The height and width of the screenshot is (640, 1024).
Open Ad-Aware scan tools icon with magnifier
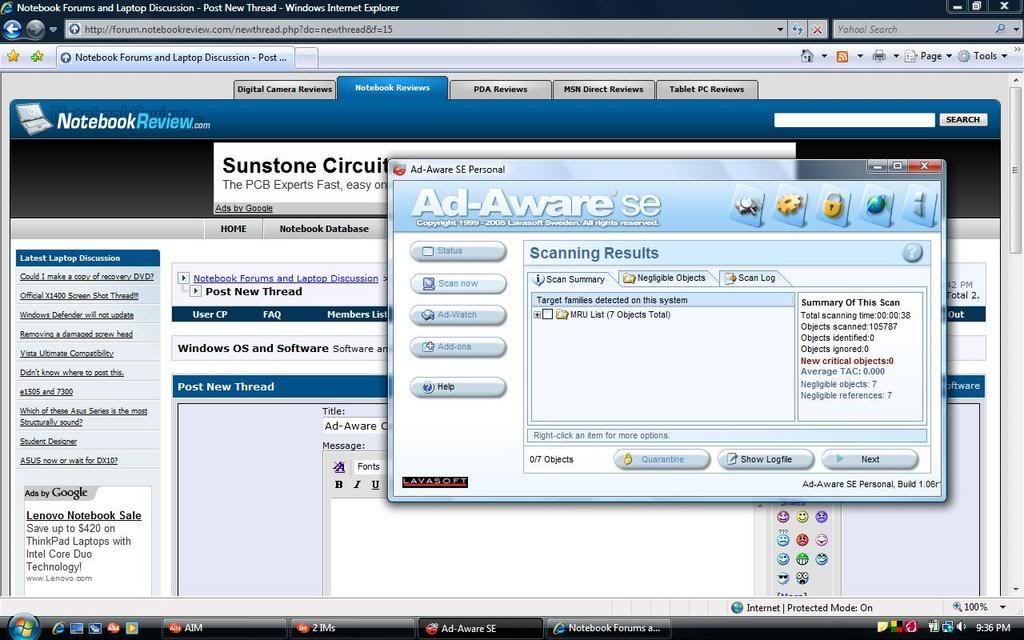(748, 206)
